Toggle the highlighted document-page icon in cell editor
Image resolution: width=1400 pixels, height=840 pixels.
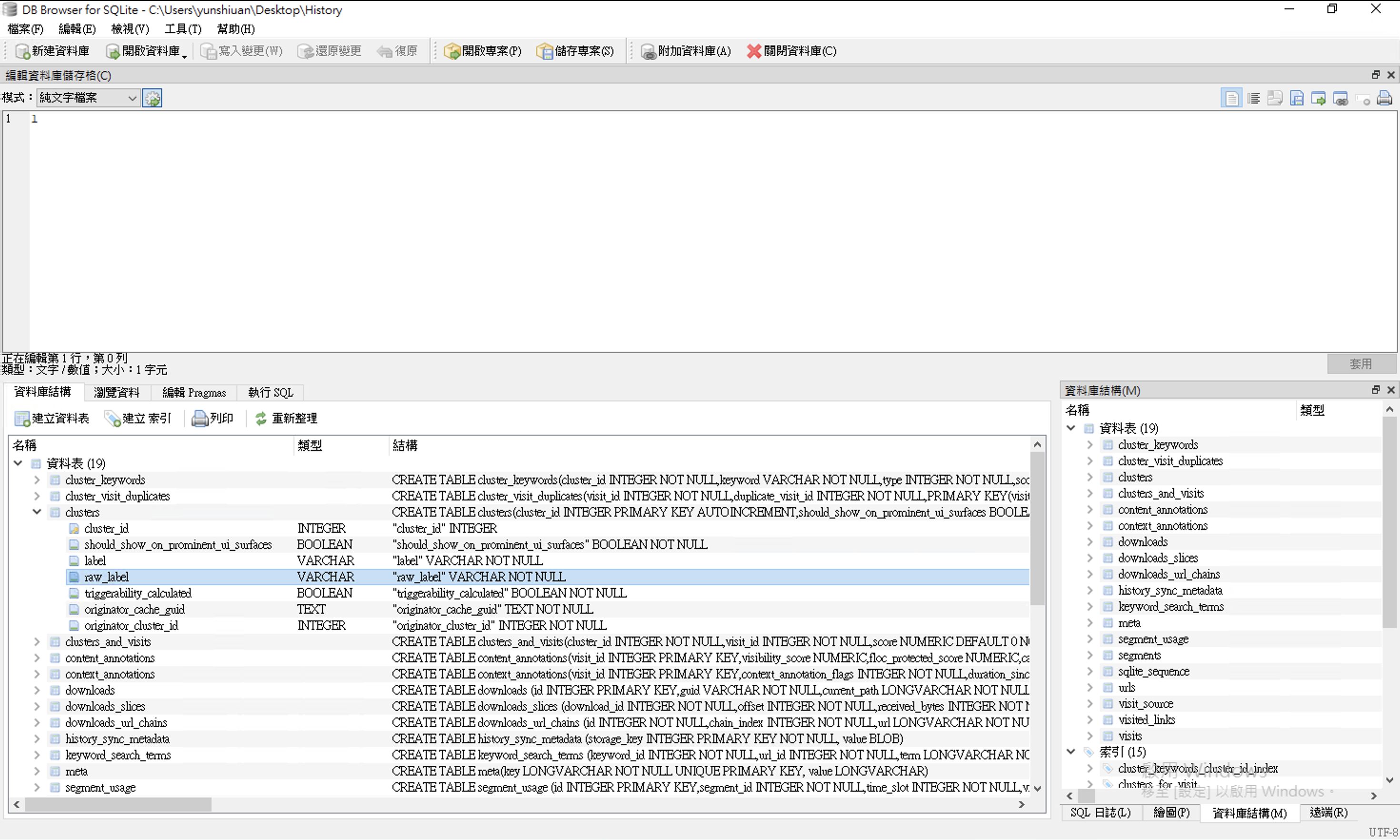coord(1231,99)
